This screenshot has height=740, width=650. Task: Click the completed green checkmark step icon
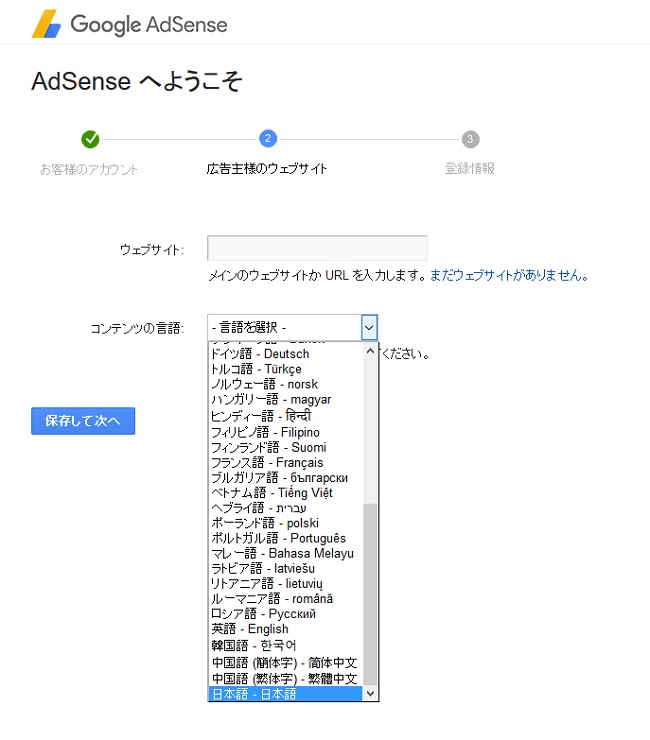pyautogui.click(x=90, y=139)
